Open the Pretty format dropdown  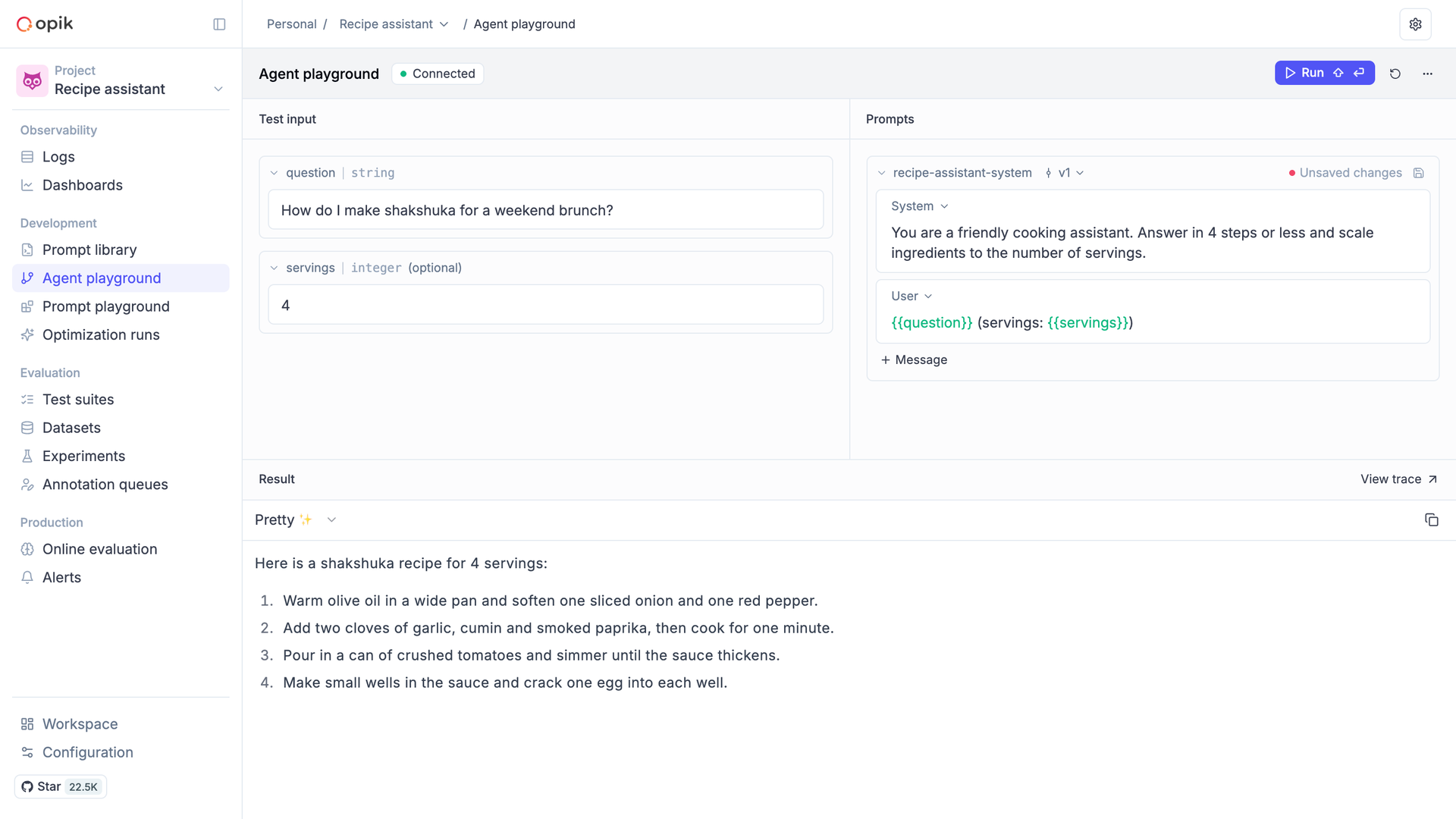pos(295,520)
